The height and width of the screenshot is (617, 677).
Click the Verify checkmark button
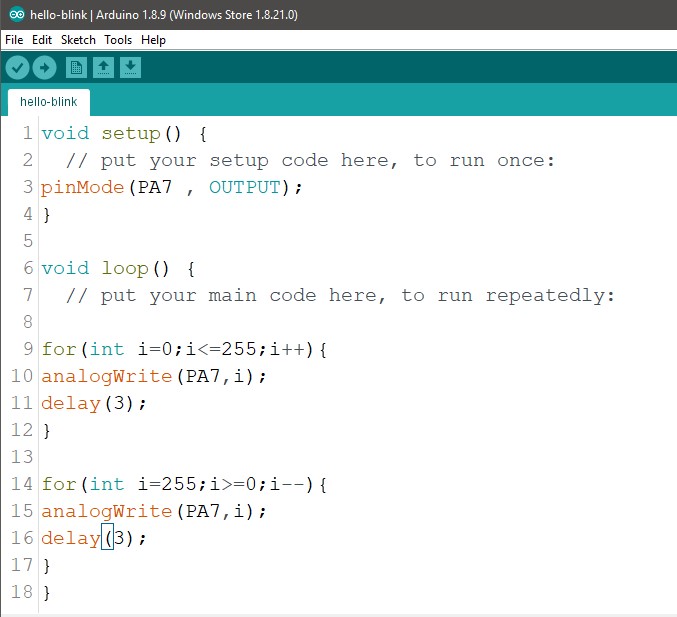click(17, 68)
